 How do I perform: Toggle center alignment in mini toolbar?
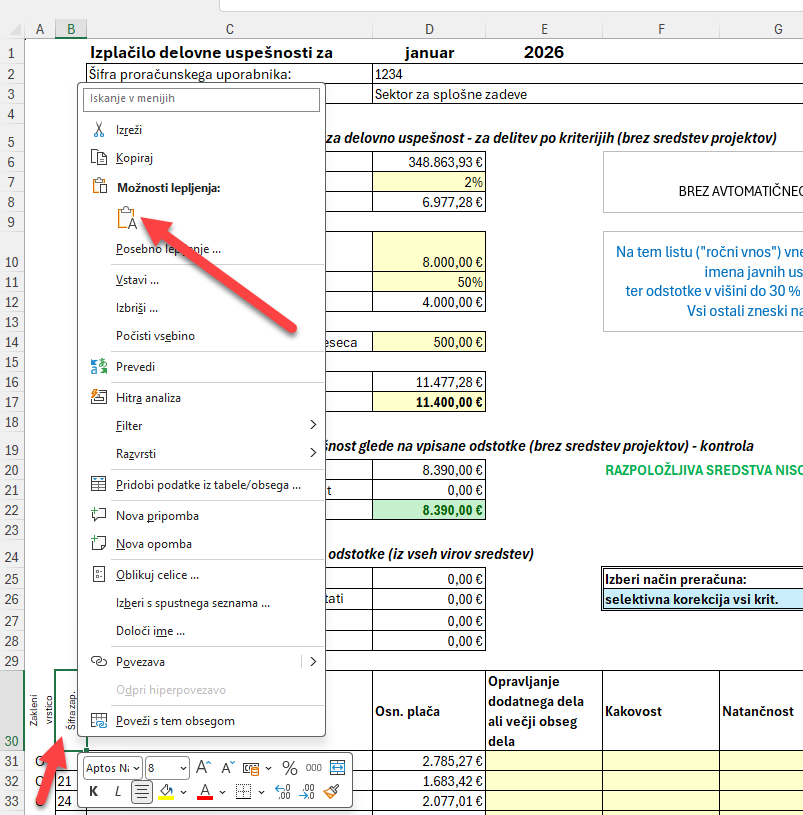point(142,792)
